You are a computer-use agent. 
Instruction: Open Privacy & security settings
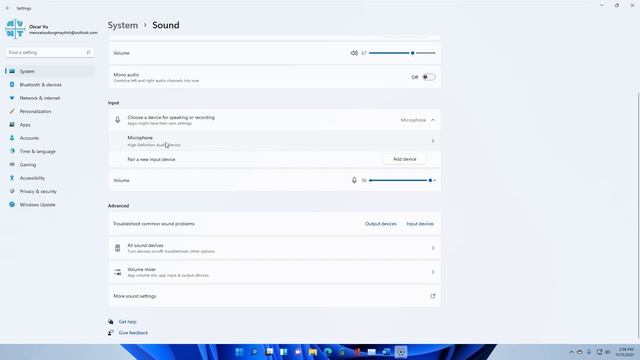point(50,191)
